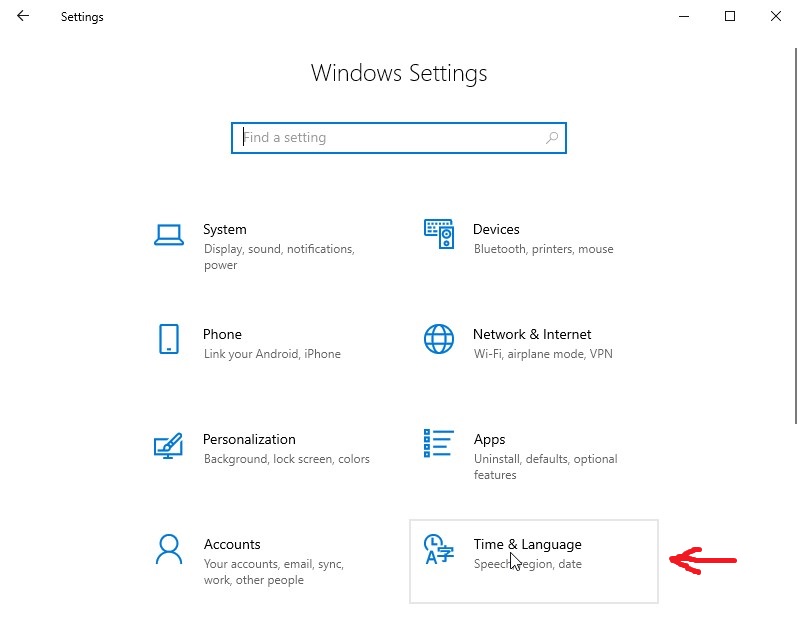The width and height of the screenshot is (798, 632).
Task: Open Personalization settings heading
Action: 249,439
